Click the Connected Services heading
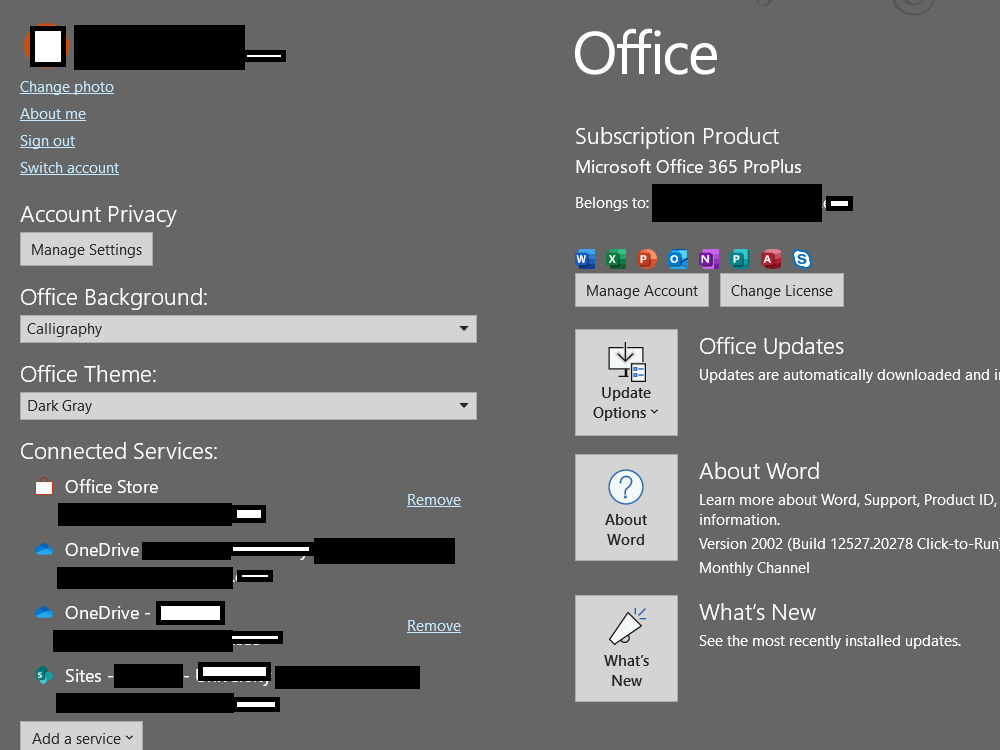This screenshot has width=1000, height=750. tap(119, 452)
